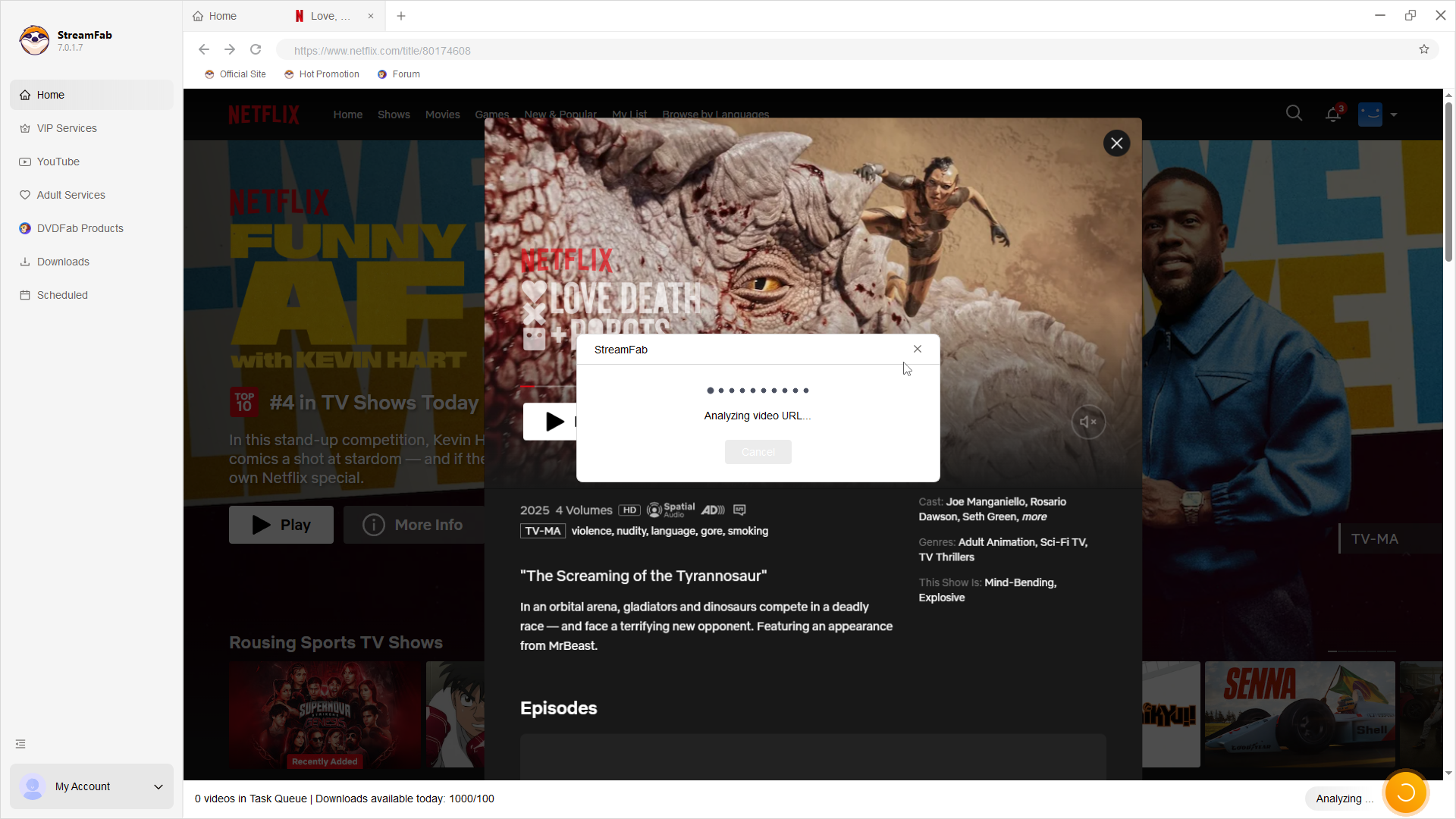
Task: Expand the My Account dropdown
Action: click(158, 786)
